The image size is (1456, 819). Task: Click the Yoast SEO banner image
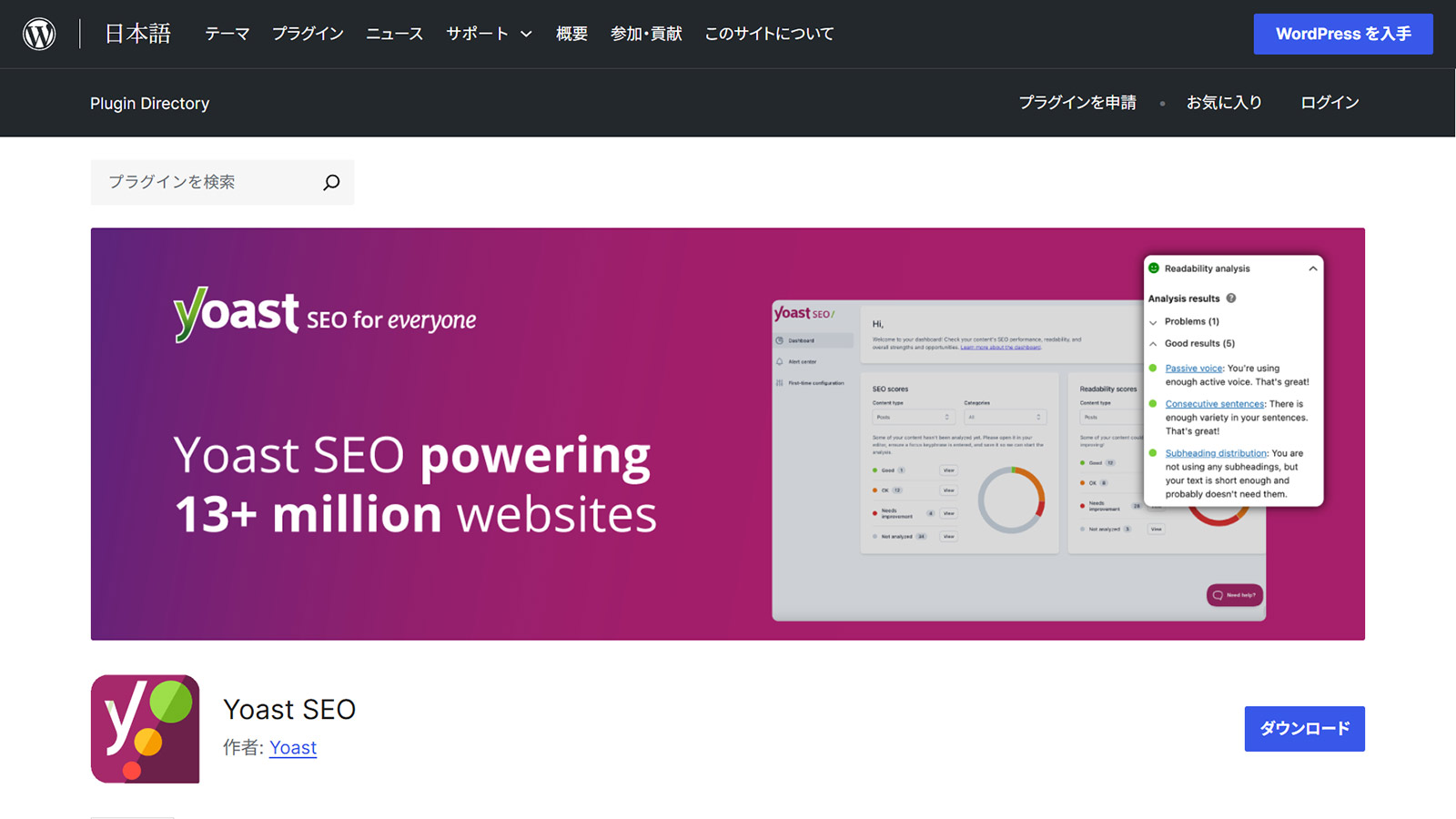click(x=728, y=434)
